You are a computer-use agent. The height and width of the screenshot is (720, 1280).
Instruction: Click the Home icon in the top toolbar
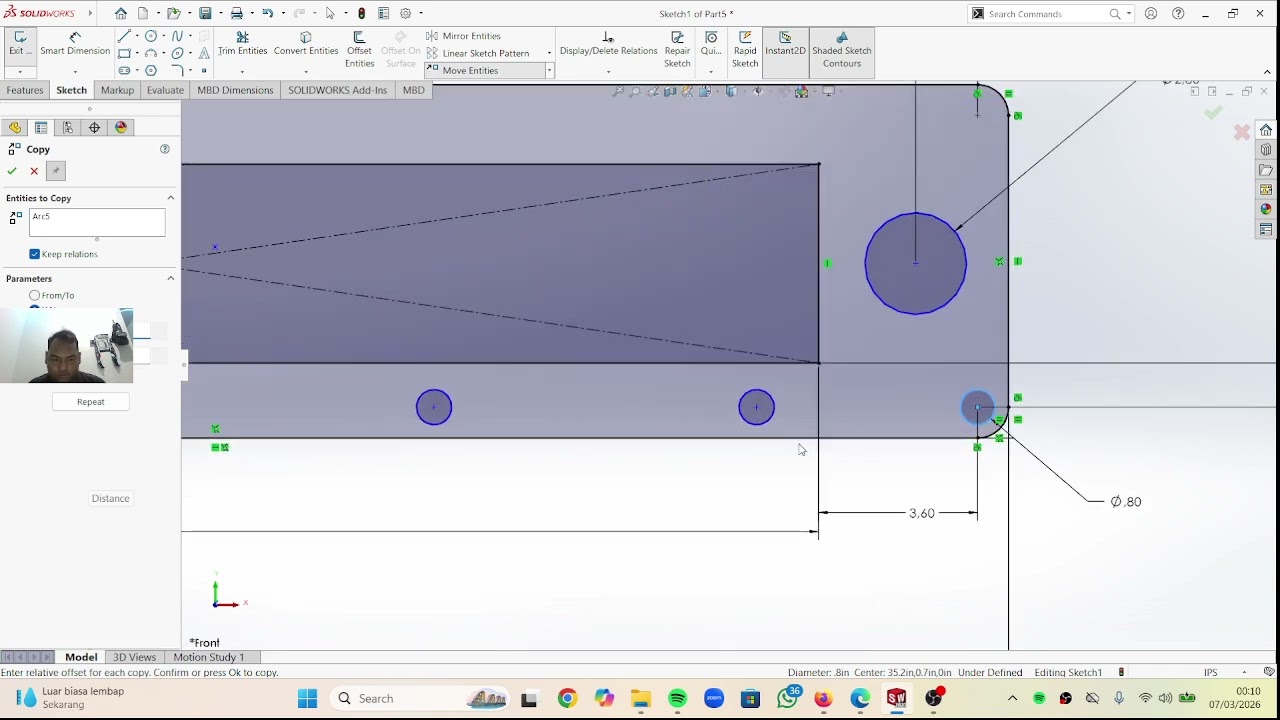point(121,14)
